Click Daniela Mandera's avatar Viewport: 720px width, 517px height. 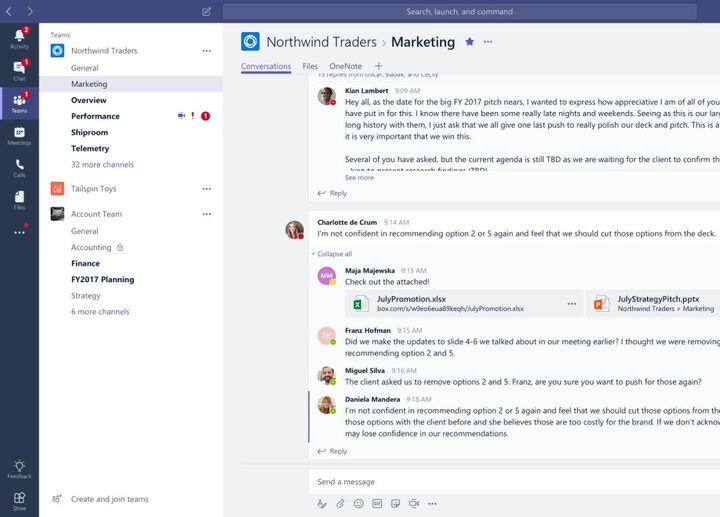[x=326, y=405]
